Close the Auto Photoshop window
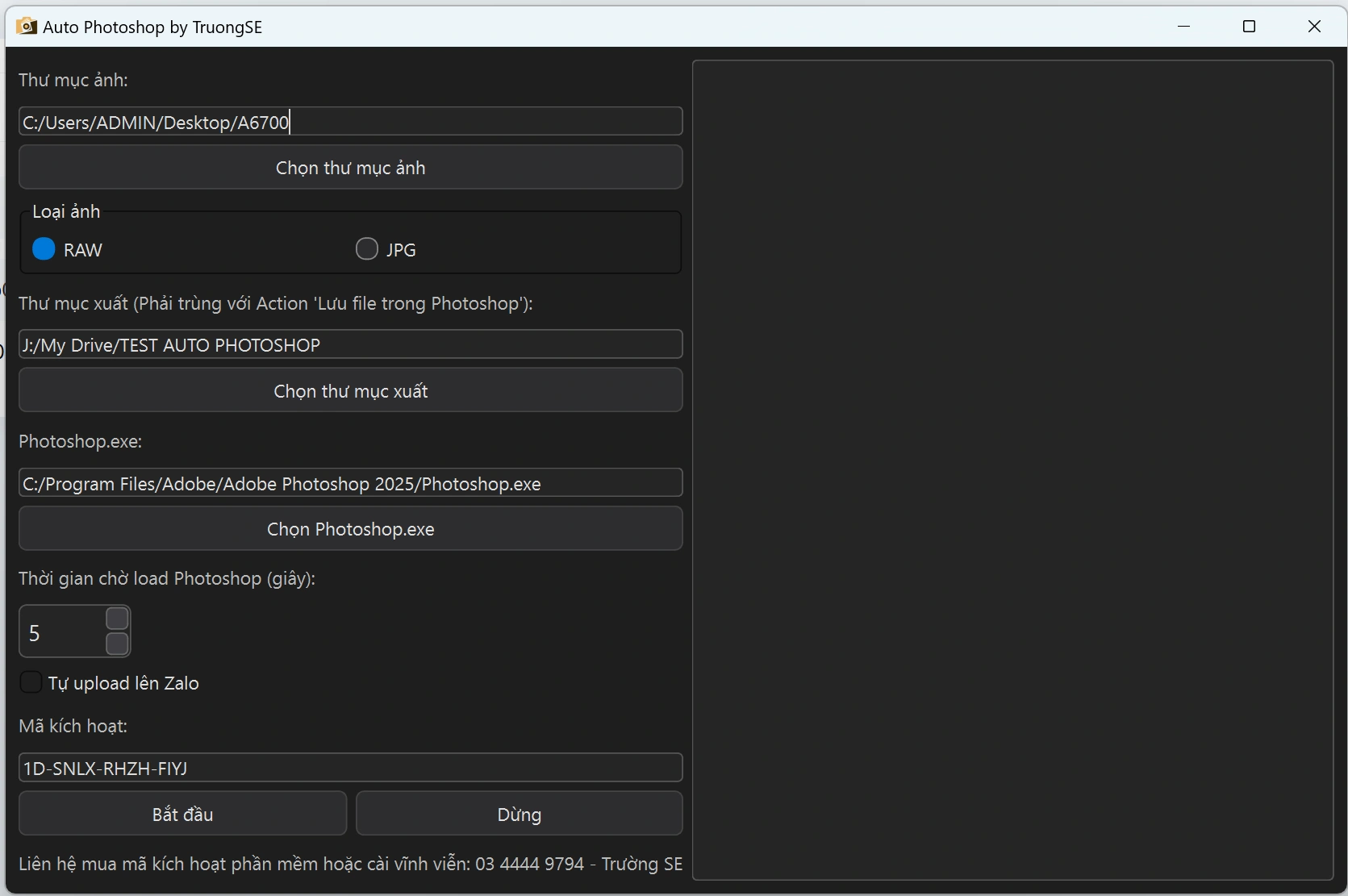Image resolution: width=1348 pixels, height=896 pixels. (x=1314, y=27)
